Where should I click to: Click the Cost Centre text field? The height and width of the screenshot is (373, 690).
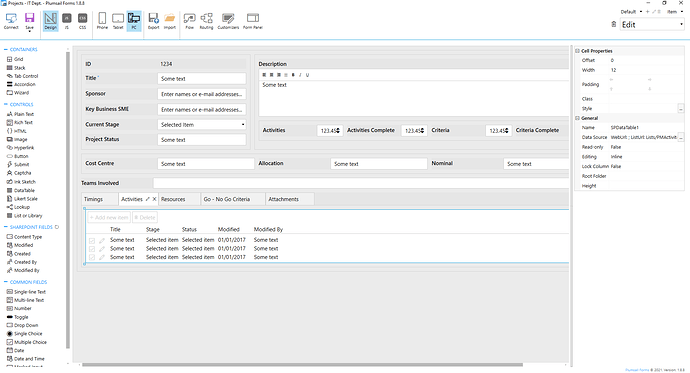[x=206, y=164]
